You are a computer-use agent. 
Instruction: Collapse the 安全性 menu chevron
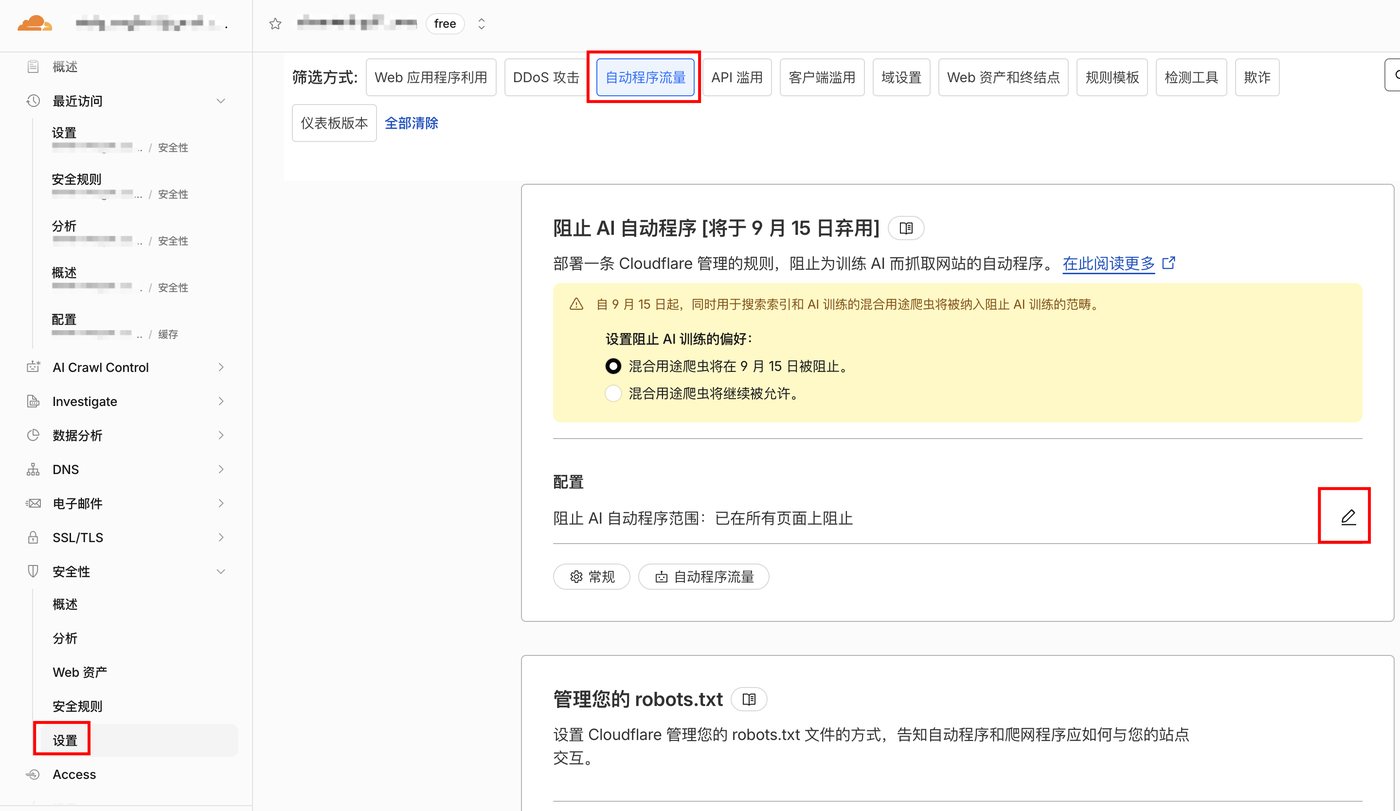(221, 571)
